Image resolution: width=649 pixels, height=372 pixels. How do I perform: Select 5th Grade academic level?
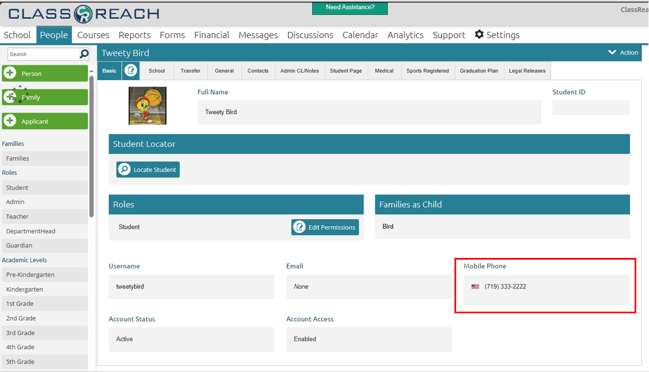[x=45, y=362]
